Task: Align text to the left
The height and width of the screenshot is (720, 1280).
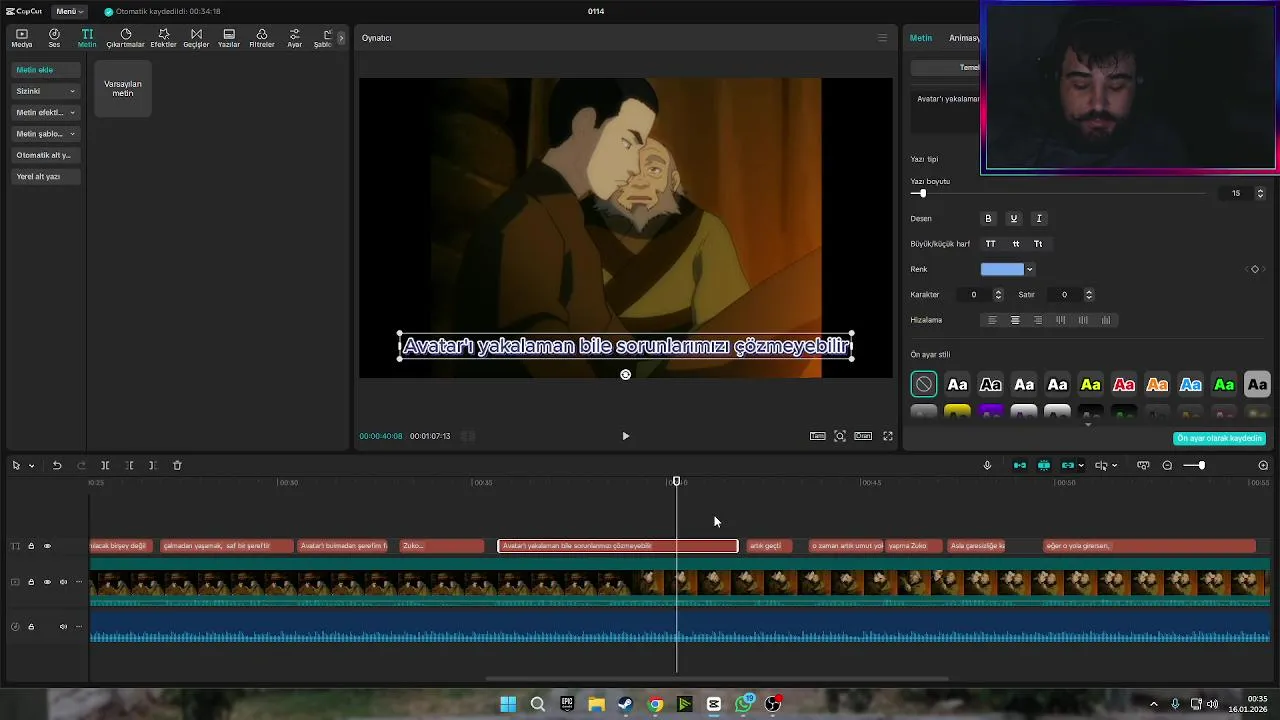Action: point(992,320)
